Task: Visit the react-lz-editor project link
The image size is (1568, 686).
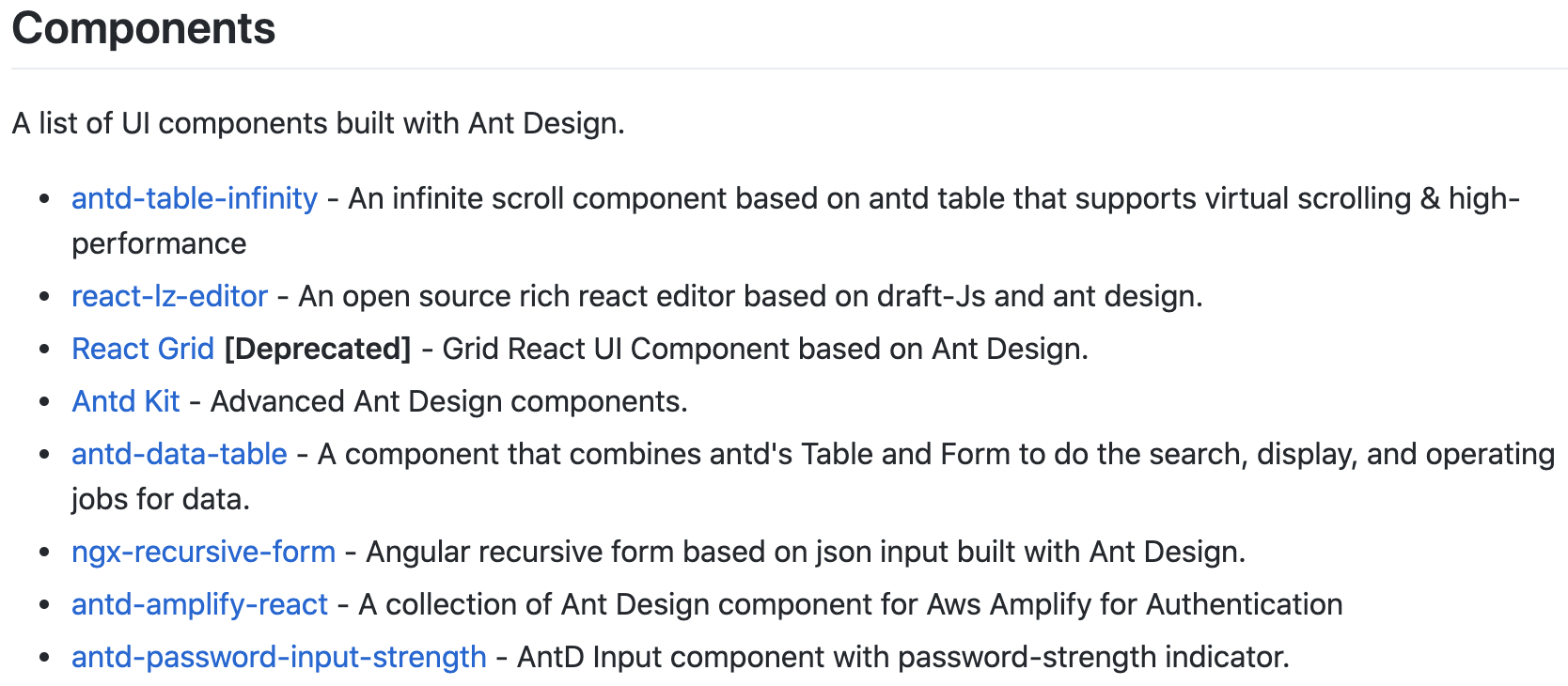Action: tap(169, 296)
